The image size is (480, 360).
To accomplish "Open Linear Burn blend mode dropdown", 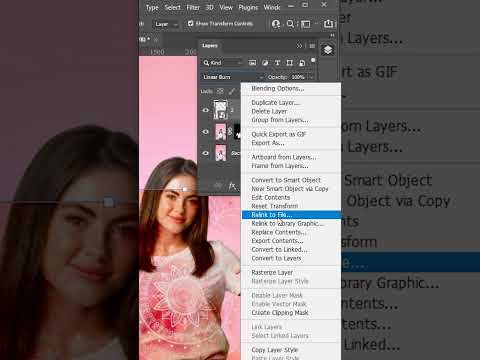I will [x=233, y=77].
